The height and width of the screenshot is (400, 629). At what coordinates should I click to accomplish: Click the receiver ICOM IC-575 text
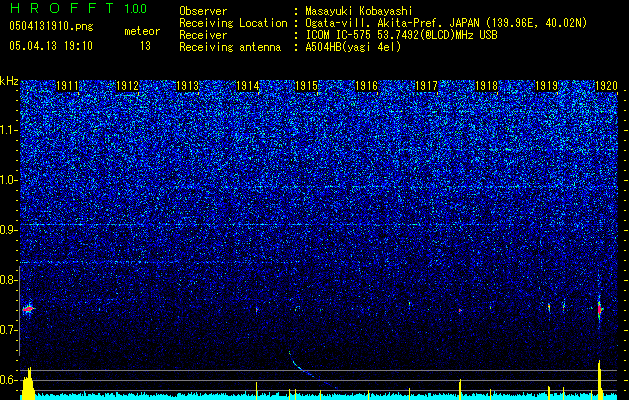click(x=401, y=35)
